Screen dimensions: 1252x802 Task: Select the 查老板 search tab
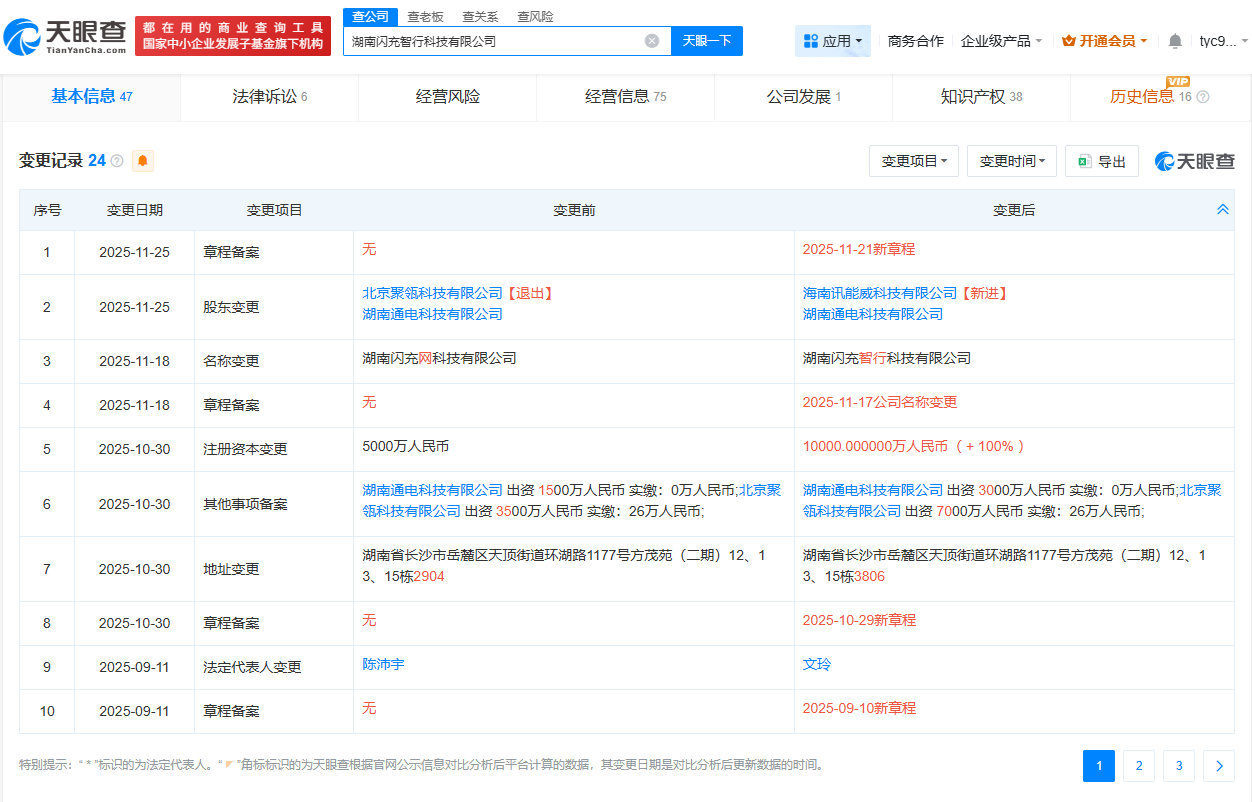[424, 16]
